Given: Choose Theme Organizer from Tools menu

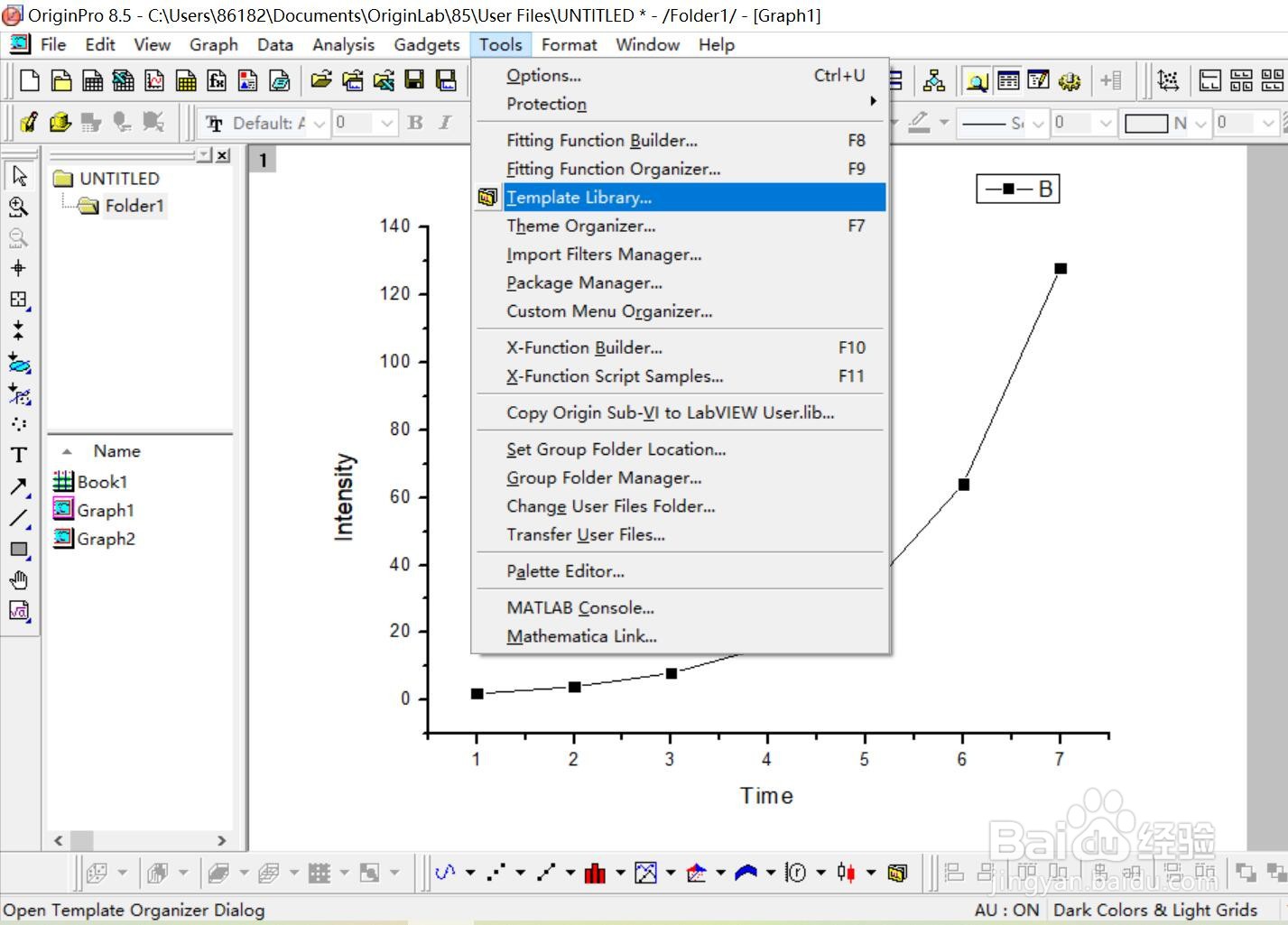Looking at the screenshot, I should 681,226.
